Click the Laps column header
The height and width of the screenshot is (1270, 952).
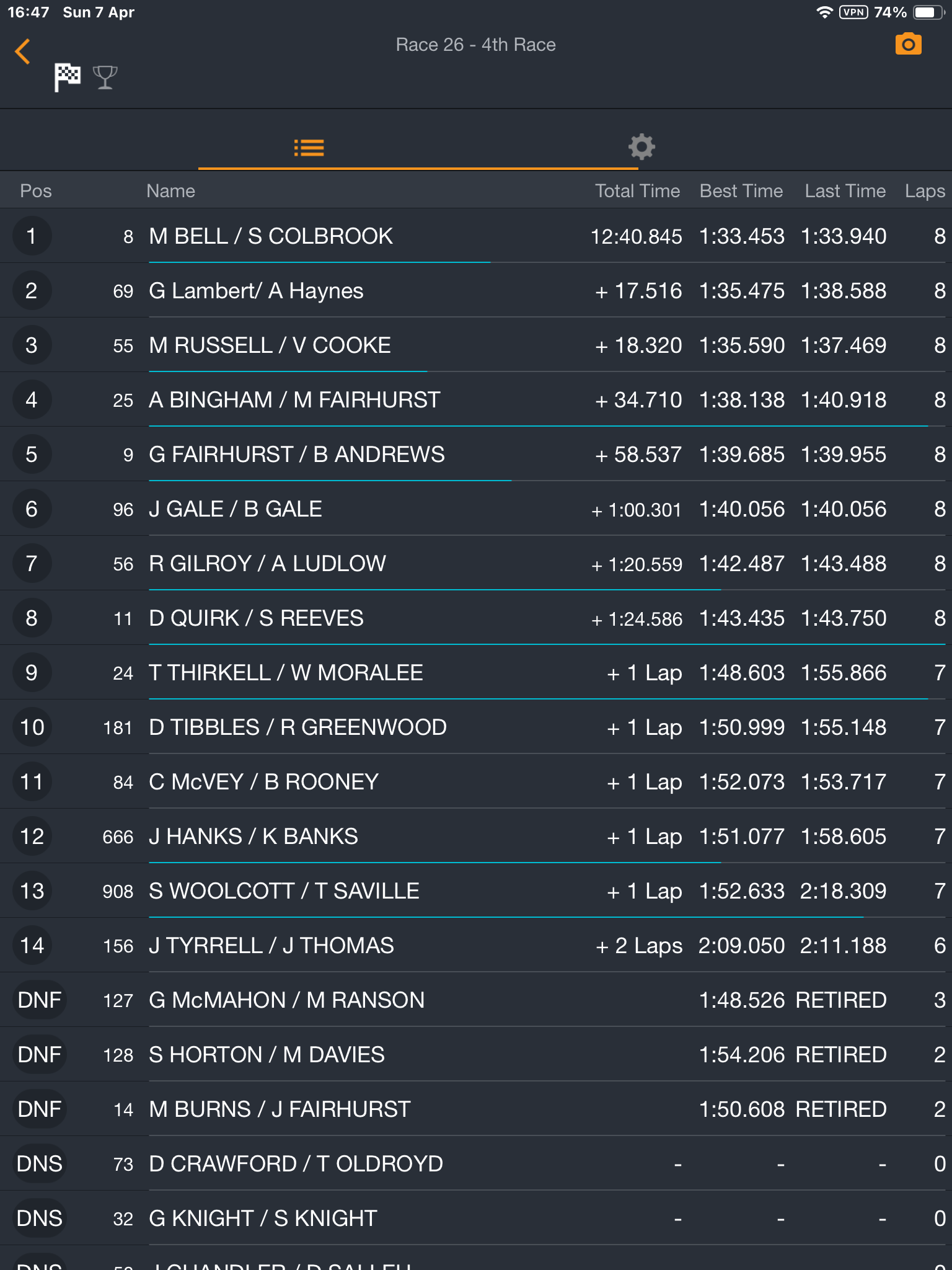pos(925,190)
